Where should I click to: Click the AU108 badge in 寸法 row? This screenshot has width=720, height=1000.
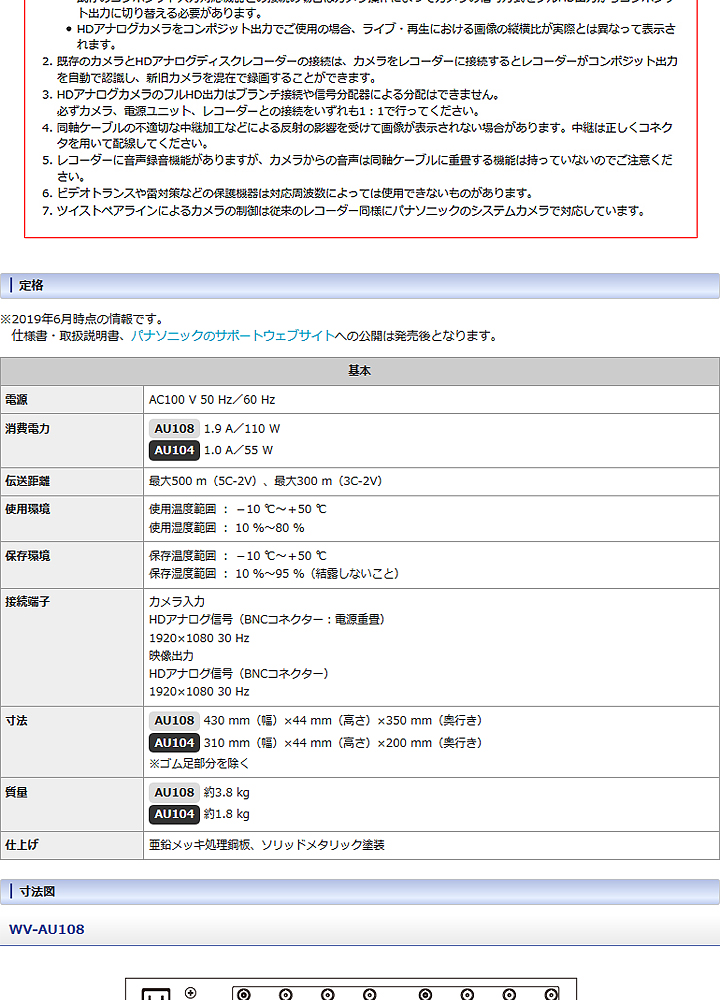174,721
